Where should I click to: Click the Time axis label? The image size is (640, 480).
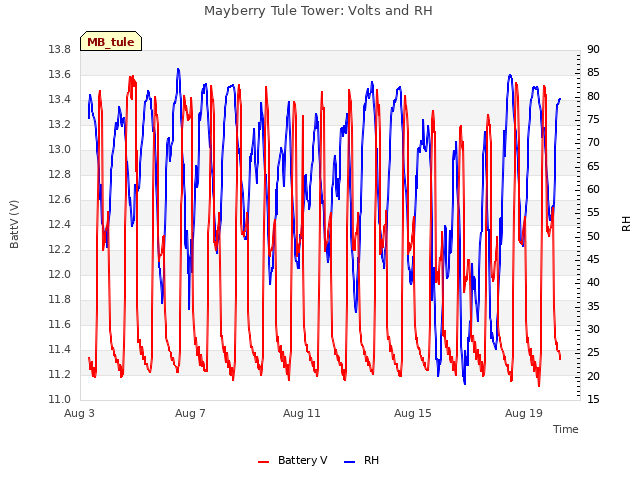click(x=566, y=429)
